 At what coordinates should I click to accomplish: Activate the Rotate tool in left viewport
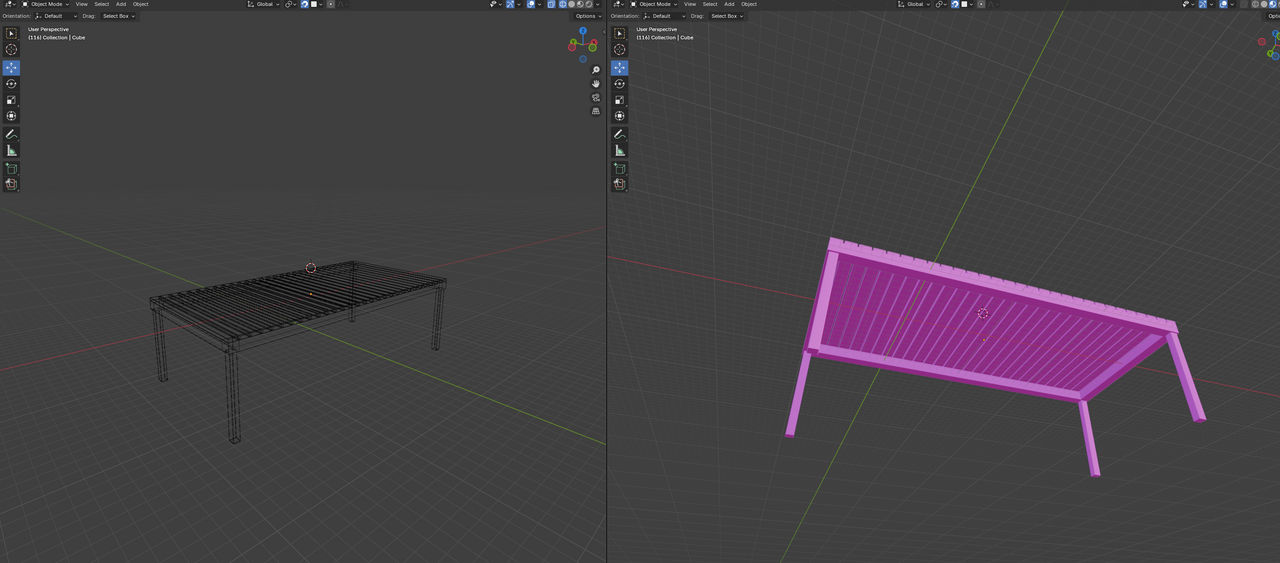(x=11, y=84)
